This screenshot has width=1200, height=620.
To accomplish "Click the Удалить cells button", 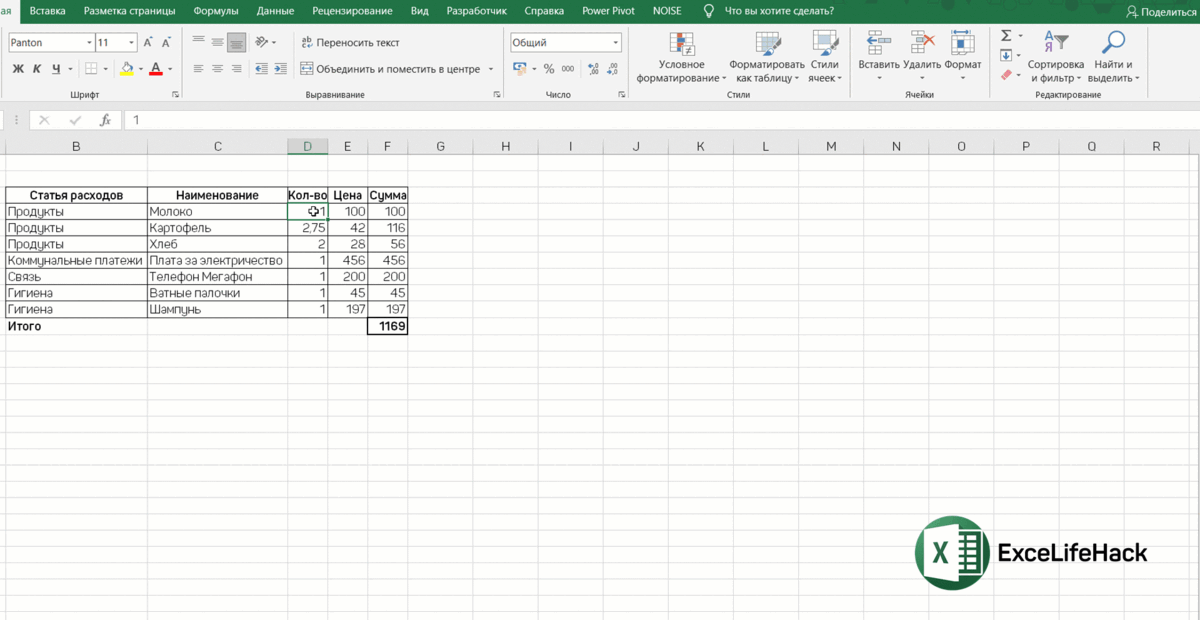I will [x=922, y=56].
